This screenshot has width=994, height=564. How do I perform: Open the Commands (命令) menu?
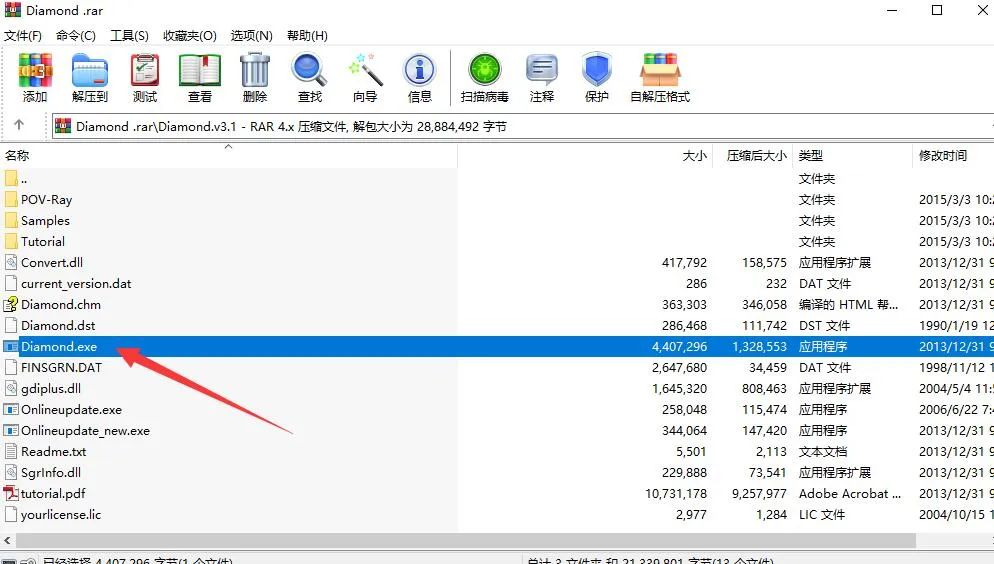point(75,35)
